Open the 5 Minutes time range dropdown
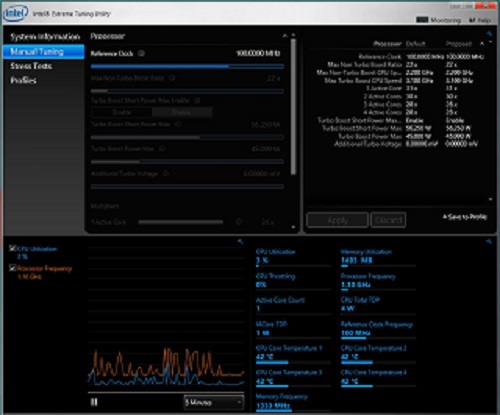Screen dimensions: 500x415 pos(214,402)
